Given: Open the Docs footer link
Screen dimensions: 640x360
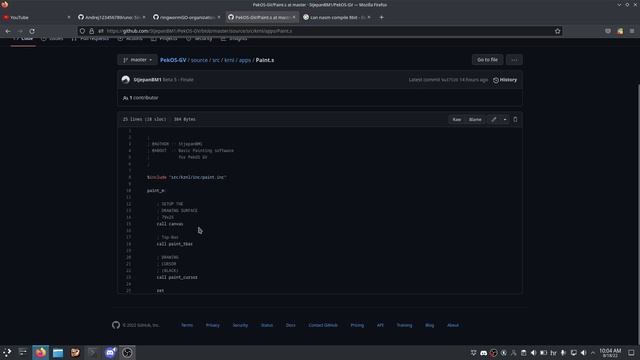Looking at the screenshot, I should [291, 325].
